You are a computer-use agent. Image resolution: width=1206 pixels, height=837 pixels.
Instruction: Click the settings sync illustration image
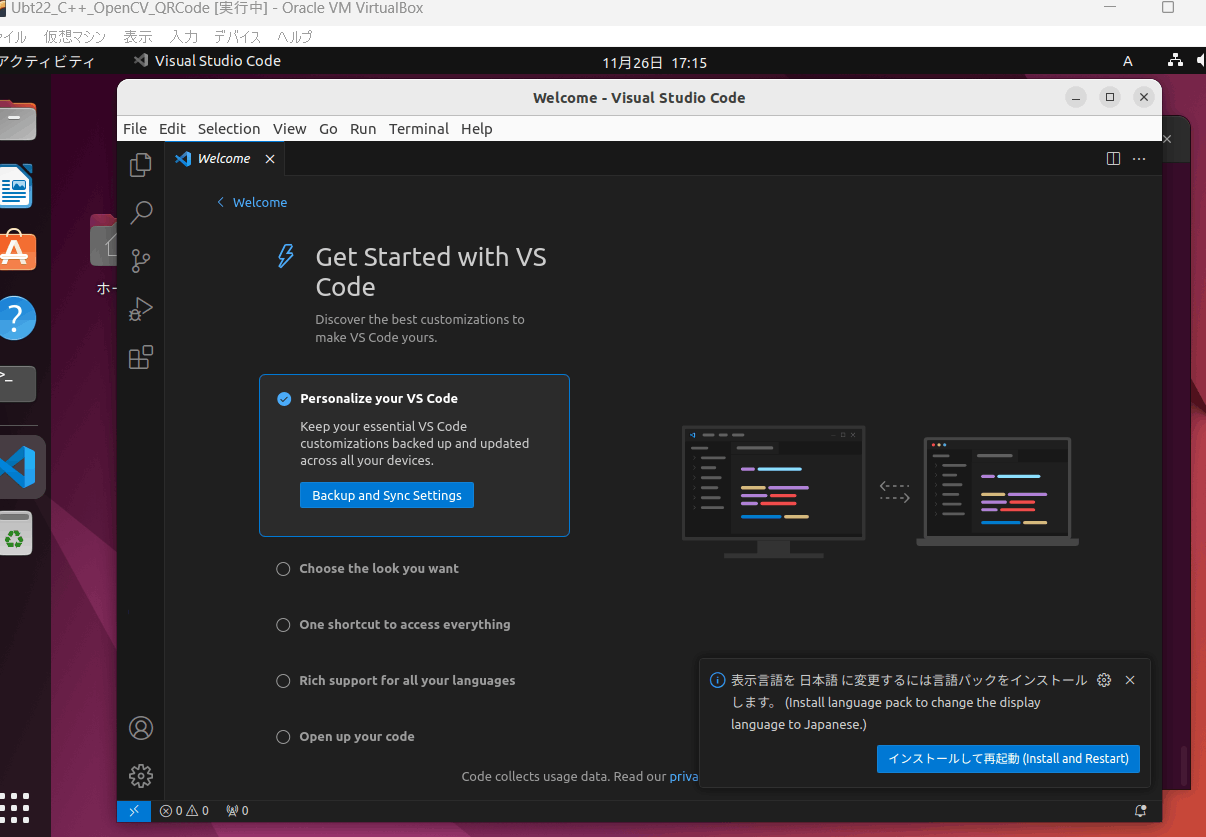(880, 491)
